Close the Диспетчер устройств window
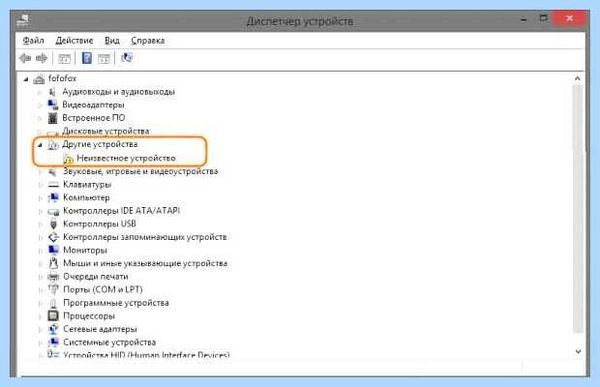The image size is (600, 387). pyautogui.click(x=569, y=18)
